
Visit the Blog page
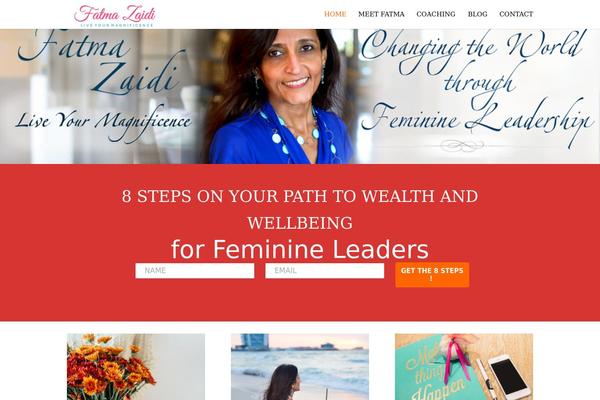tap(478, 14)
